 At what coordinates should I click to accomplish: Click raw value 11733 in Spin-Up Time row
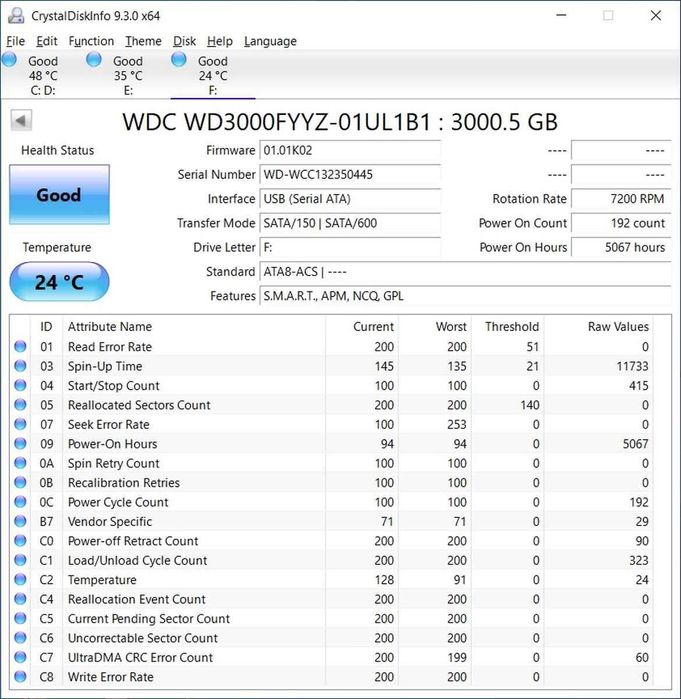(x=632, y=366)
